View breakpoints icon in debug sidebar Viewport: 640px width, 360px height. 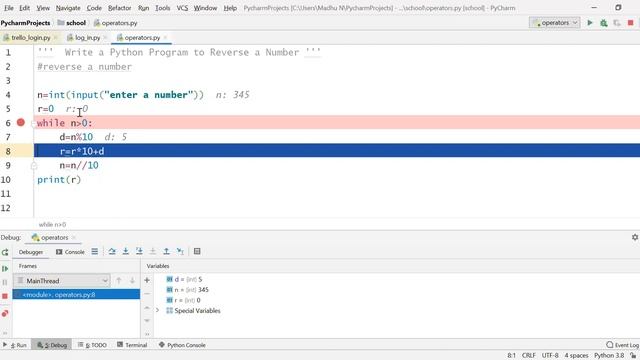coord(5,313)
